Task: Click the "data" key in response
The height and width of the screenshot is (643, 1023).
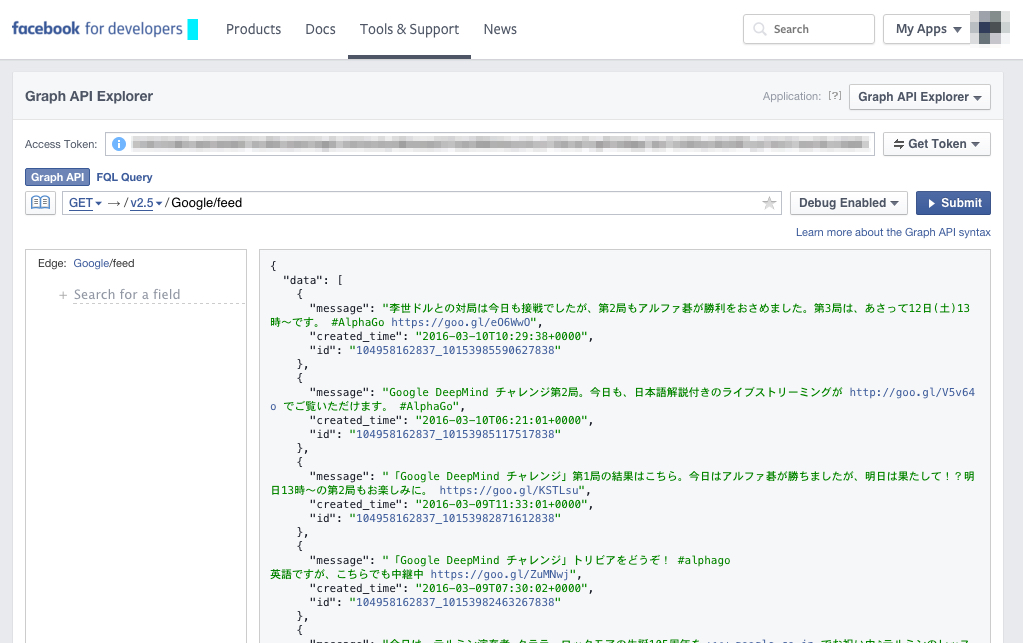Action: point(303,280)
